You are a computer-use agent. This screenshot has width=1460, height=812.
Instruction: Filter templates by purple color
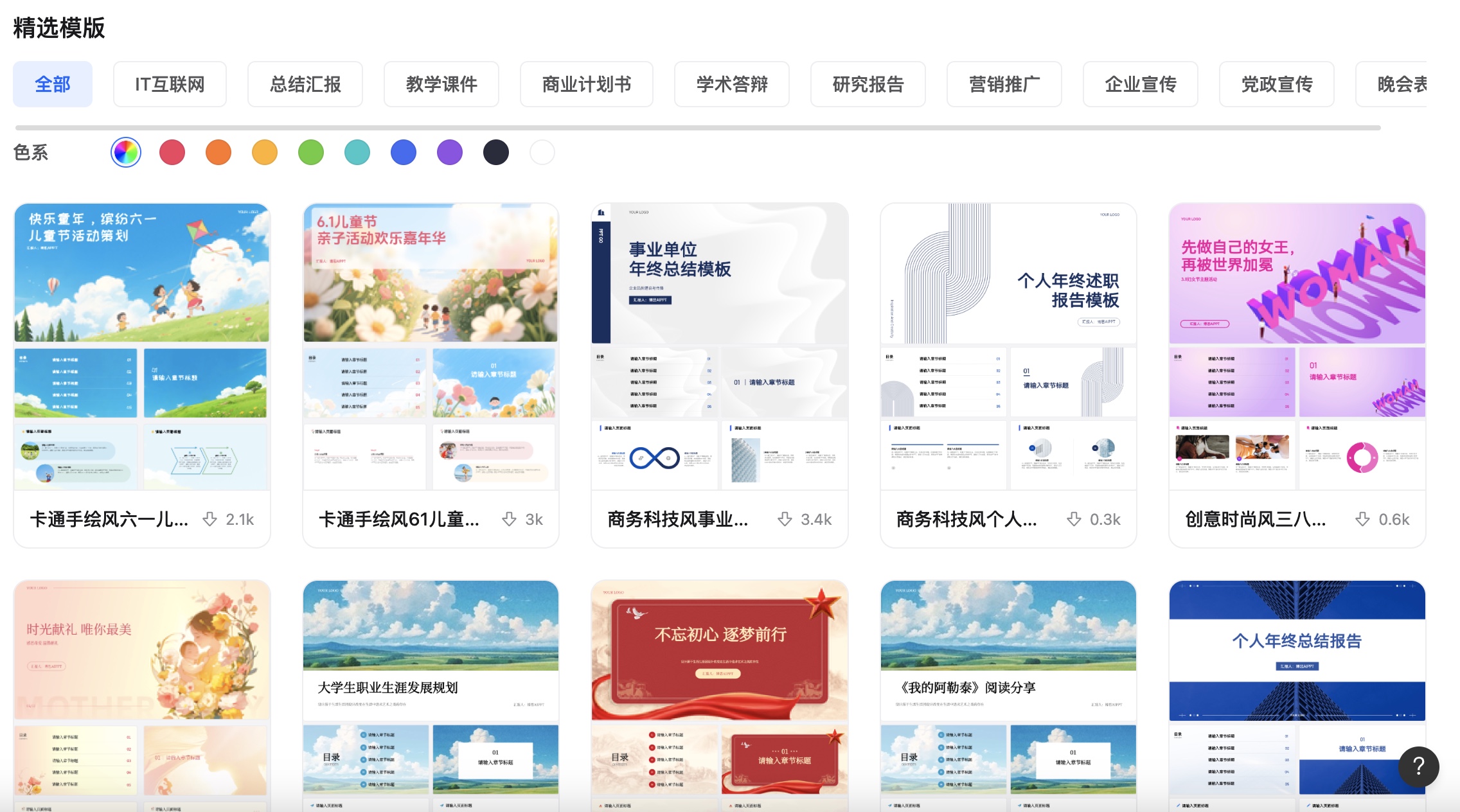[450, 152]
